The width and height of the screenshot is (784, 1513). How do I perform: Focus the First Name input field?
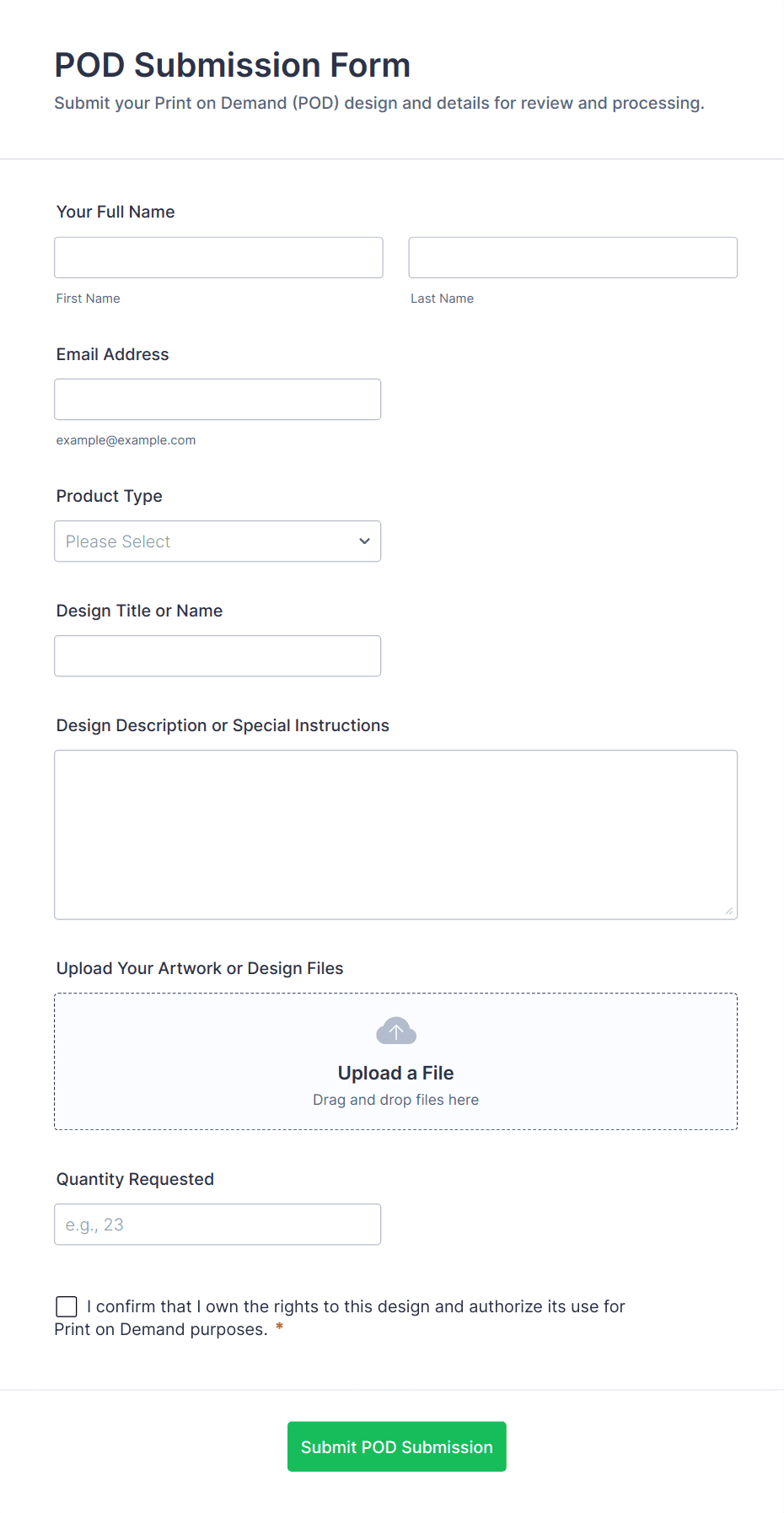coord(218,257)
